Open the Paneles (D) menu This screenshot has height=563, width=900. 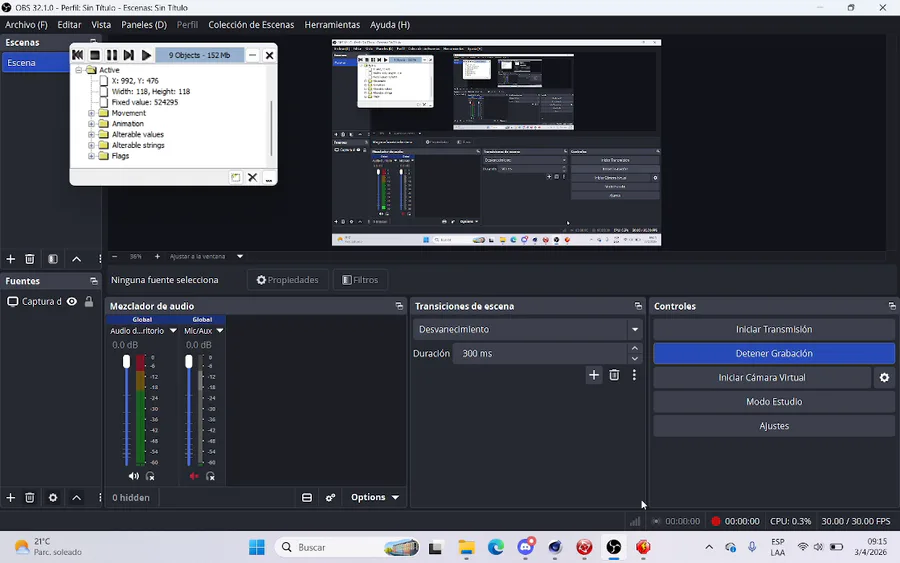pos(144,25)
